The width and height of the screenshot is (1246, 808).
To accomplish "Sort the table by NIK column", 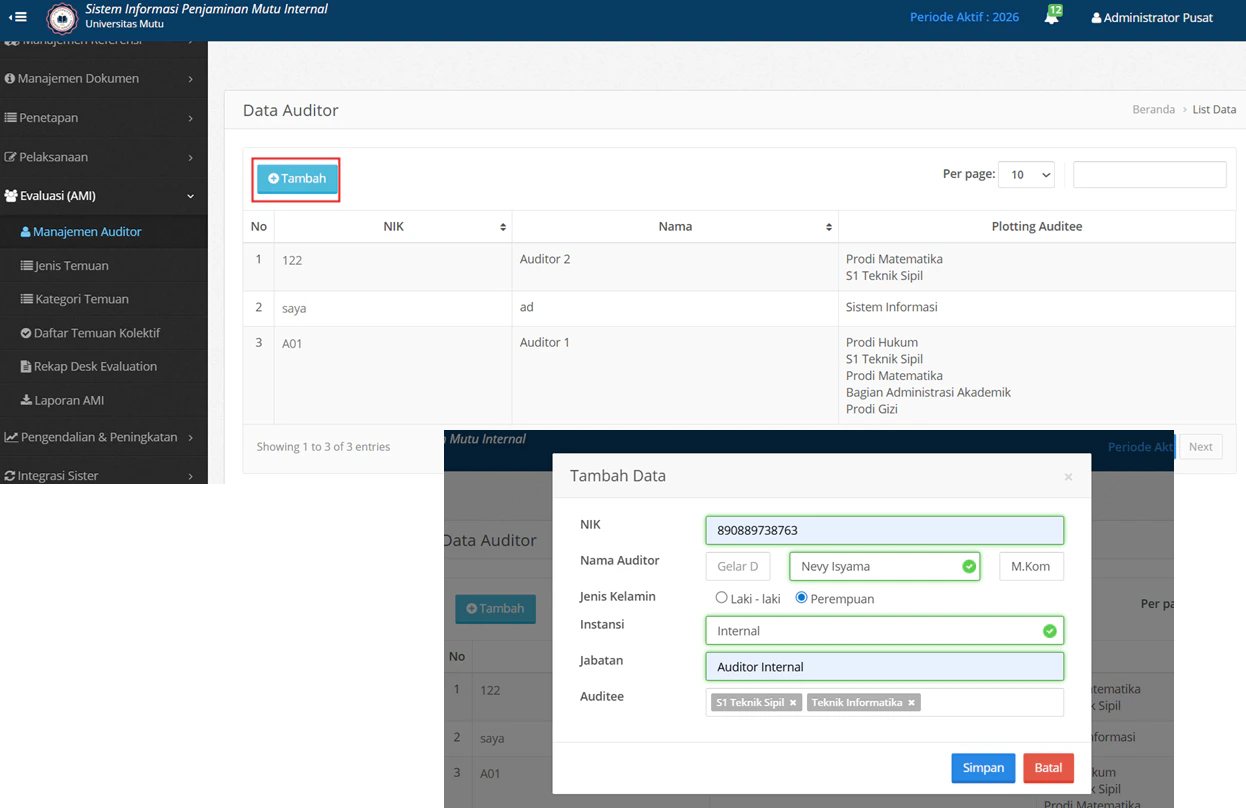I will [x=393, y=227].
